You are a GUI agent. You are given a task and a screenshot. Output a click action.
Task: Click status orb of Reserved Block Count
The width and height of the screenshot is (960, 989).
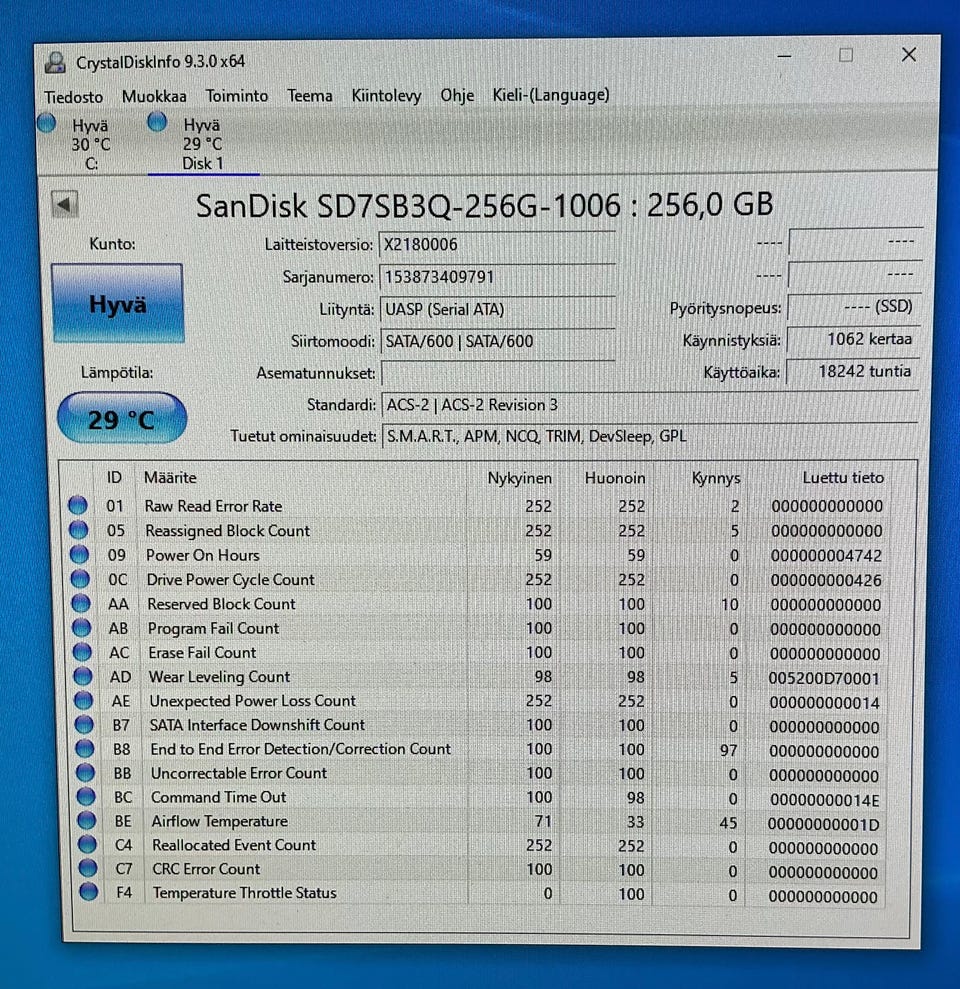point(81,603)
